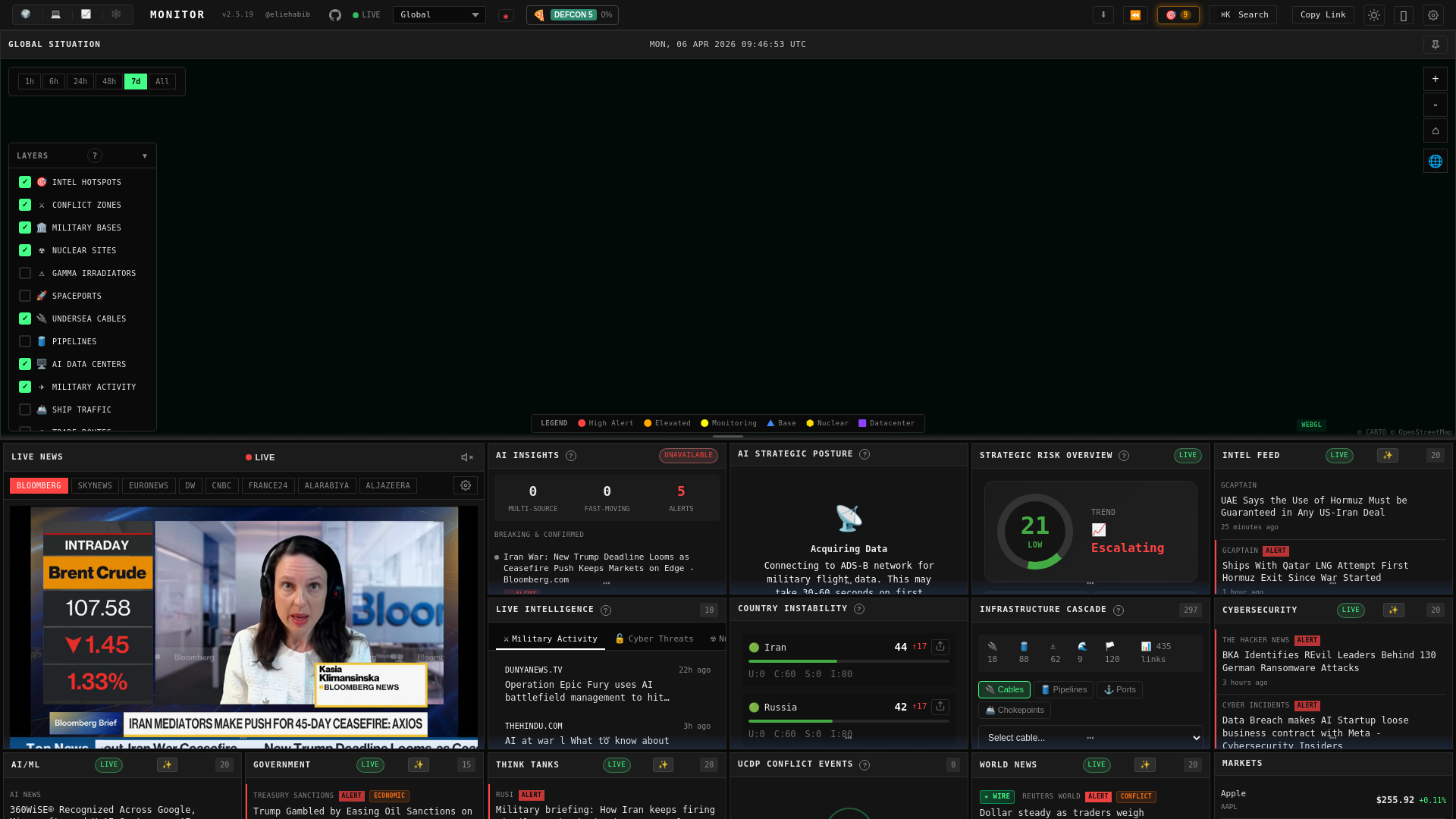Summarize Cybersecurity with the sparkle button
This screenshot has height=819, width=1456.
point(1393,610)
